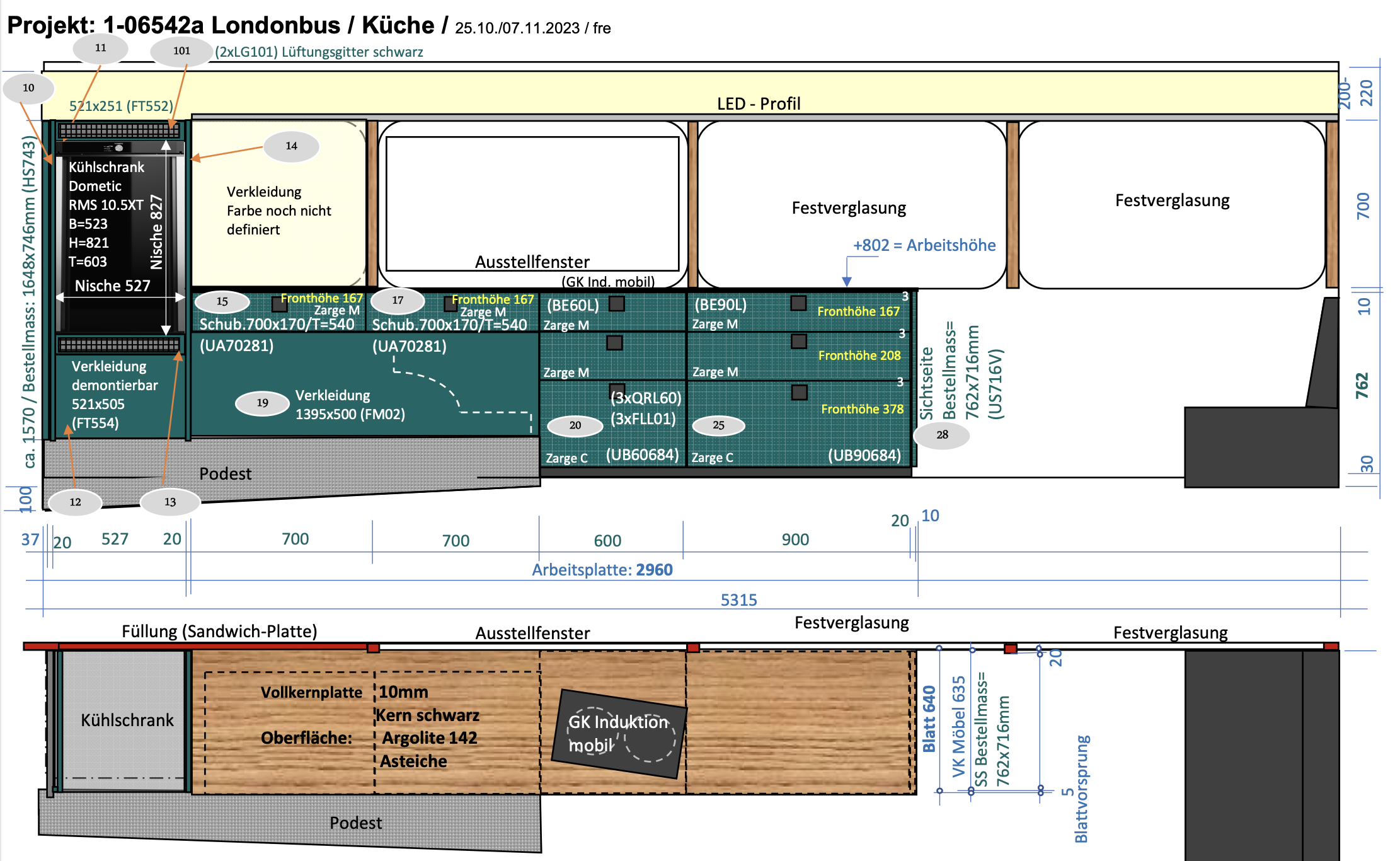Click callout bubble 25 in BE90L cabinet
Image resolution: width=1400 pixels, height=861 pixels.
(x=718, y=425)
